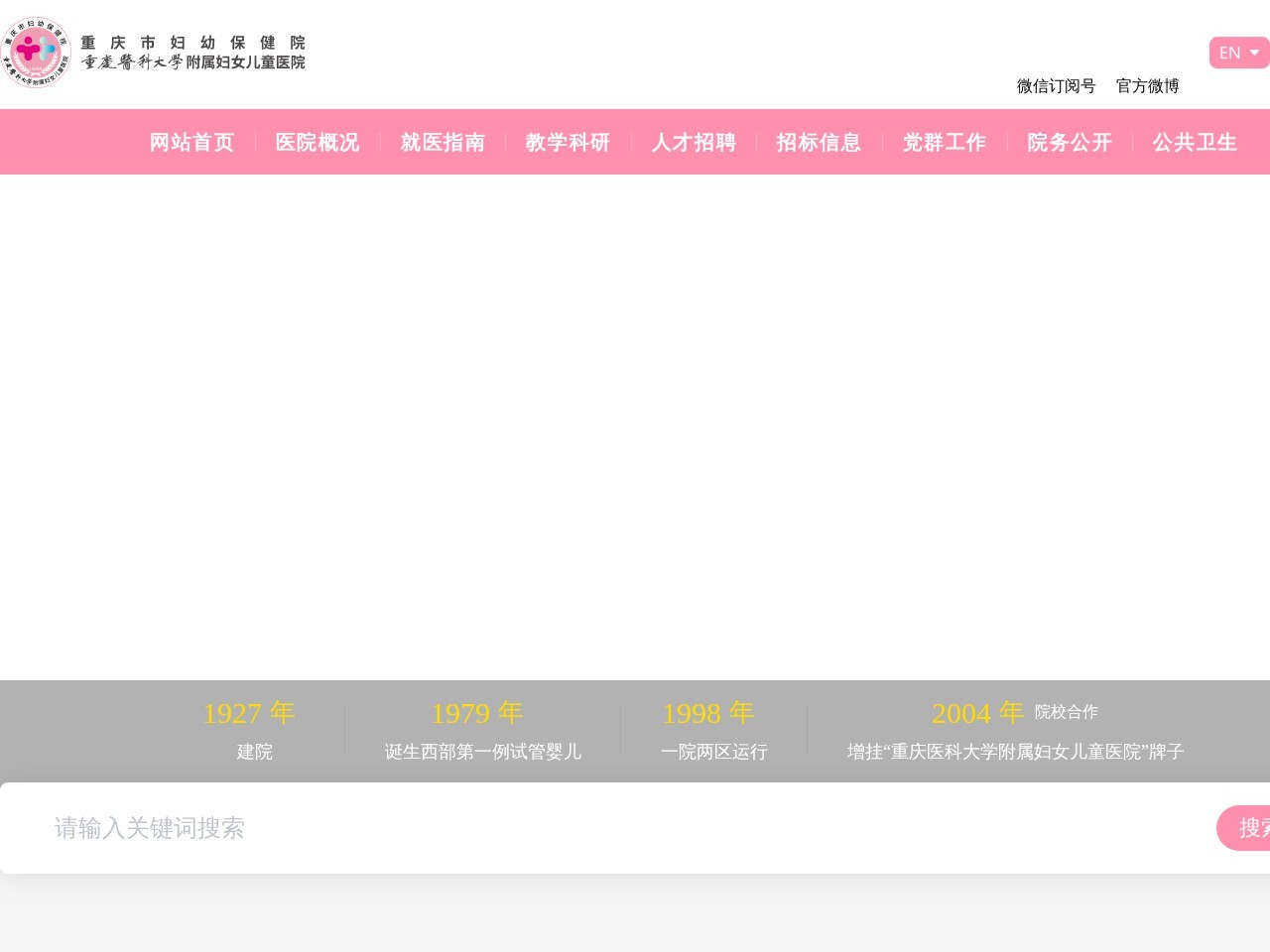Open the EN language dropdown
Image resolution: width=1270 pixels, height=952 pixels.
[x=1238, y=53]
